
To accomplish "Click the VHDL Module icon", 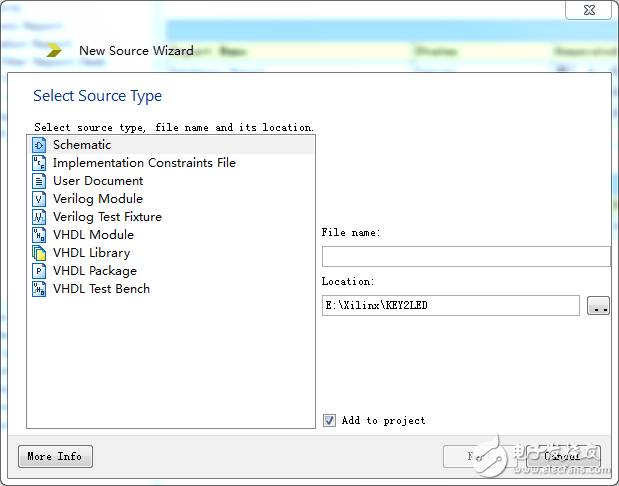I will 39,235.
